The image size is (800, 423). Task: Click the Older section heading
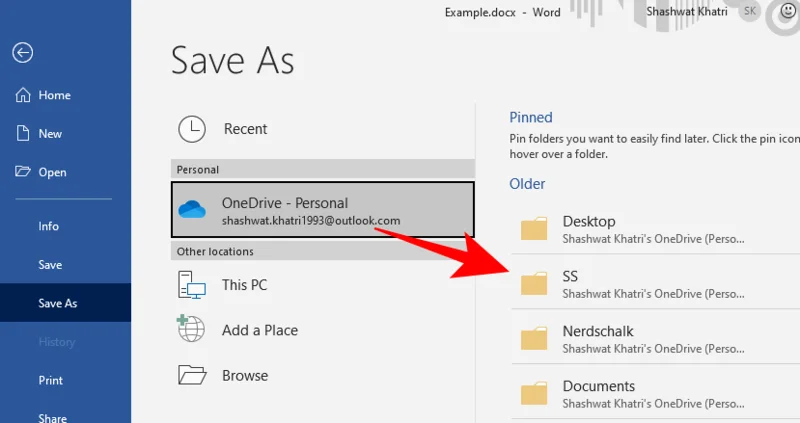click(x=527, y=184)
